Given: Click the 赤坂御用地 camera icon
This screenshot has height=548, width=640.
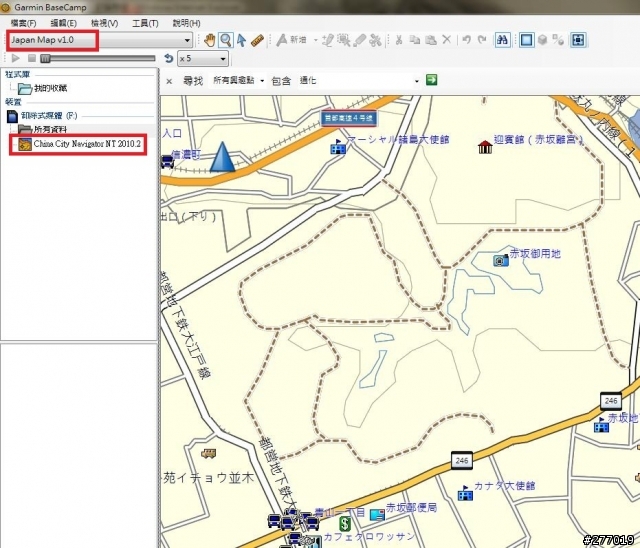Looking at the screenshot, I should (501, 260).
